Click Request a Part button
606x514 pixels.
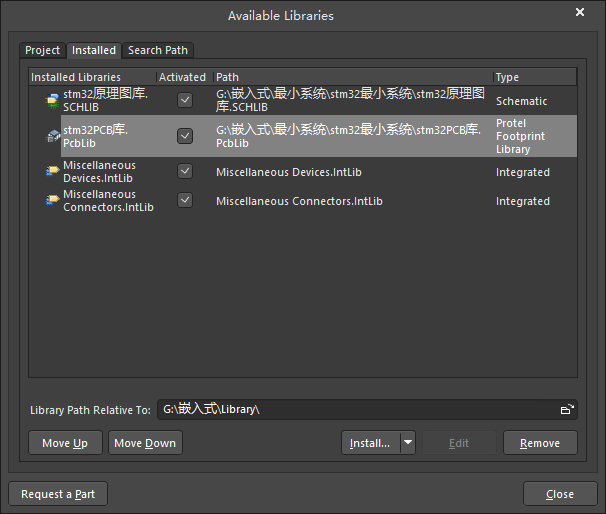point(58,494)
